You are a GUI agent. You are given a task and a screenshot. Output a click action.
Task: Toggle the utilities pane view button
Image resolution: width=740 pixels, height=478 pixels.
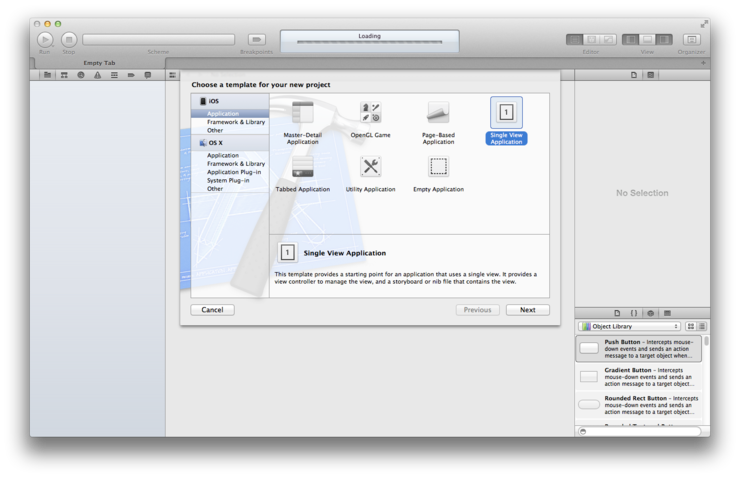pos(664,40)
